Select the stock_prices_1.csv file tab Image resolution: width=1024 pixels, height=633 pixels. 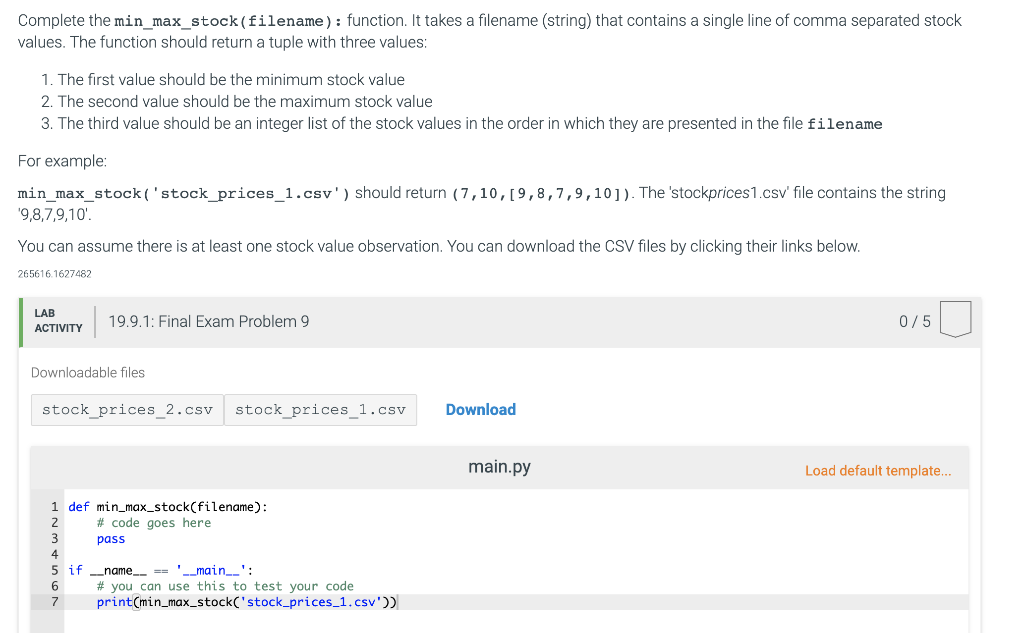320,410
